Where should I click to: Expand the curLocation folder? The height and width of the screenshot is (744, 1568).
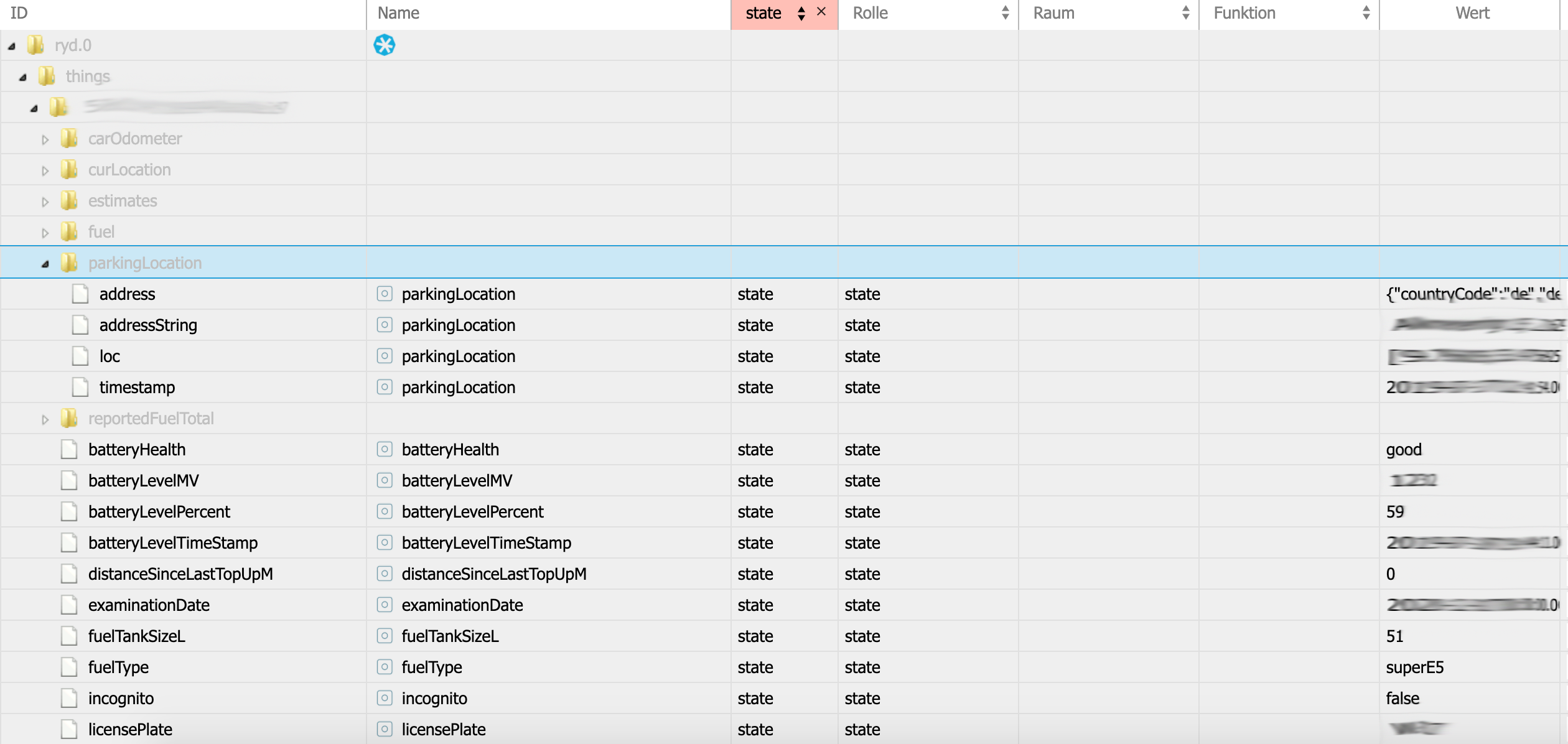pos(45,170)
